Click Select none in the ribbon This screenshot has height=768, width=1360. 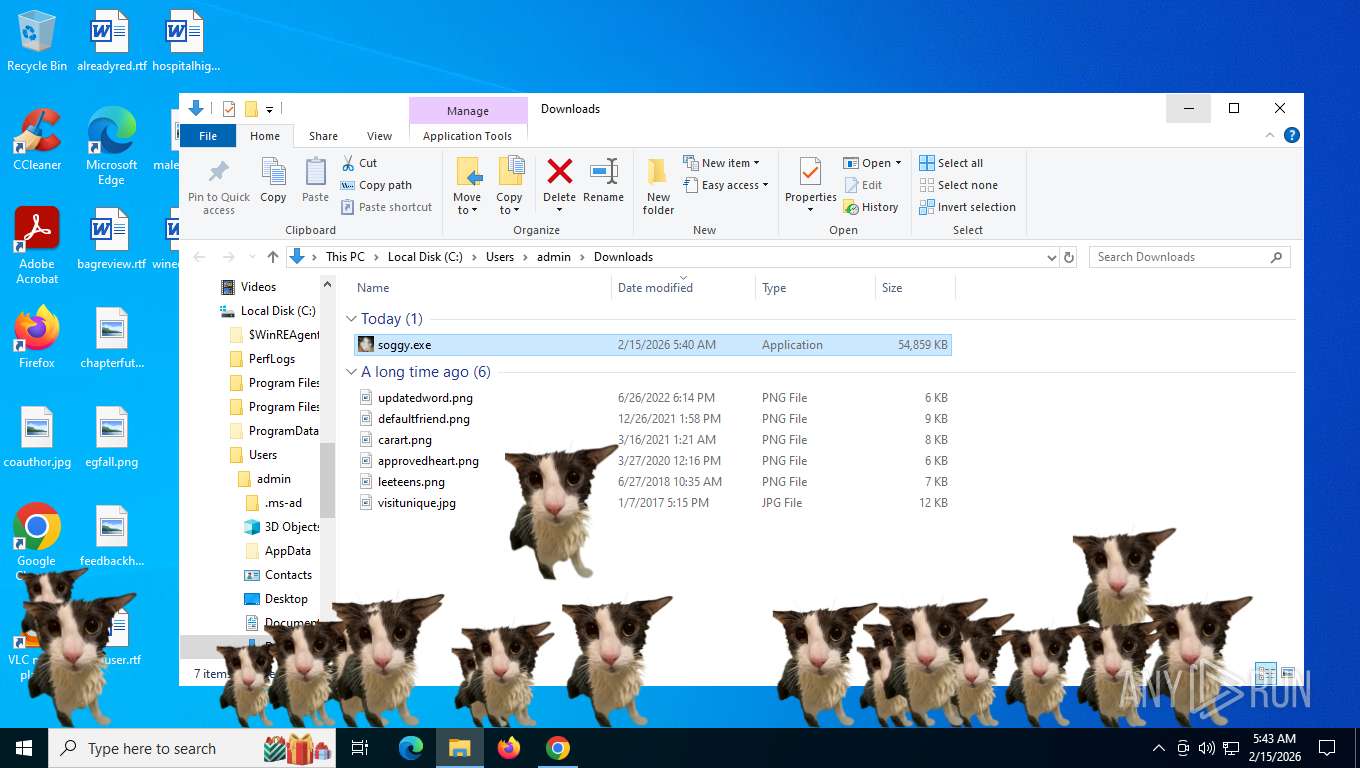tap(958, 185)
